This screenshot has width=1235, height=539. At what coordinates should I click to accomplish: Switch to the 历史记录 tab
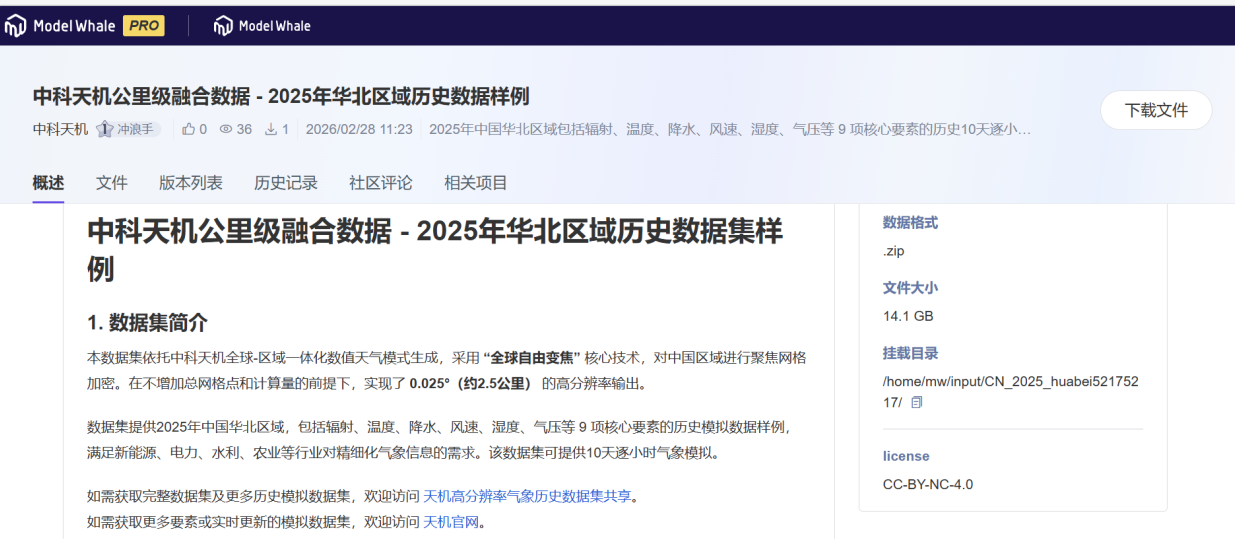pos(286,183)
